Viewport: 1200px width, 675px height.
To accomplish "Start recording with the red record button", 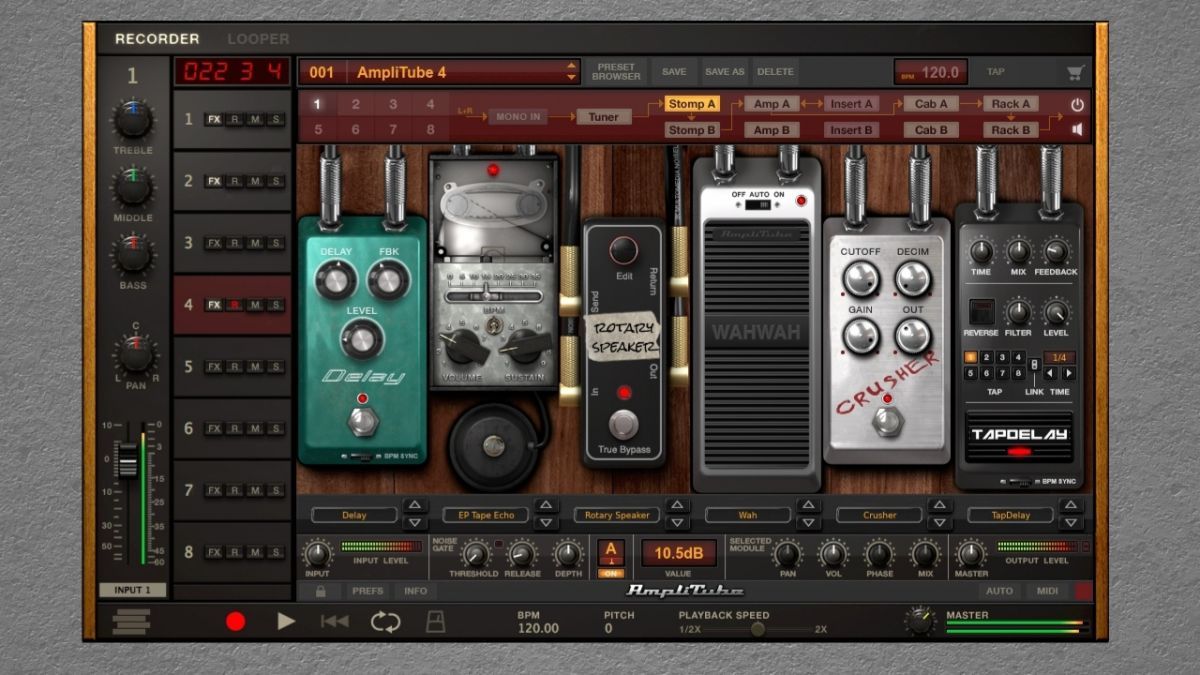I will (235, 622).
